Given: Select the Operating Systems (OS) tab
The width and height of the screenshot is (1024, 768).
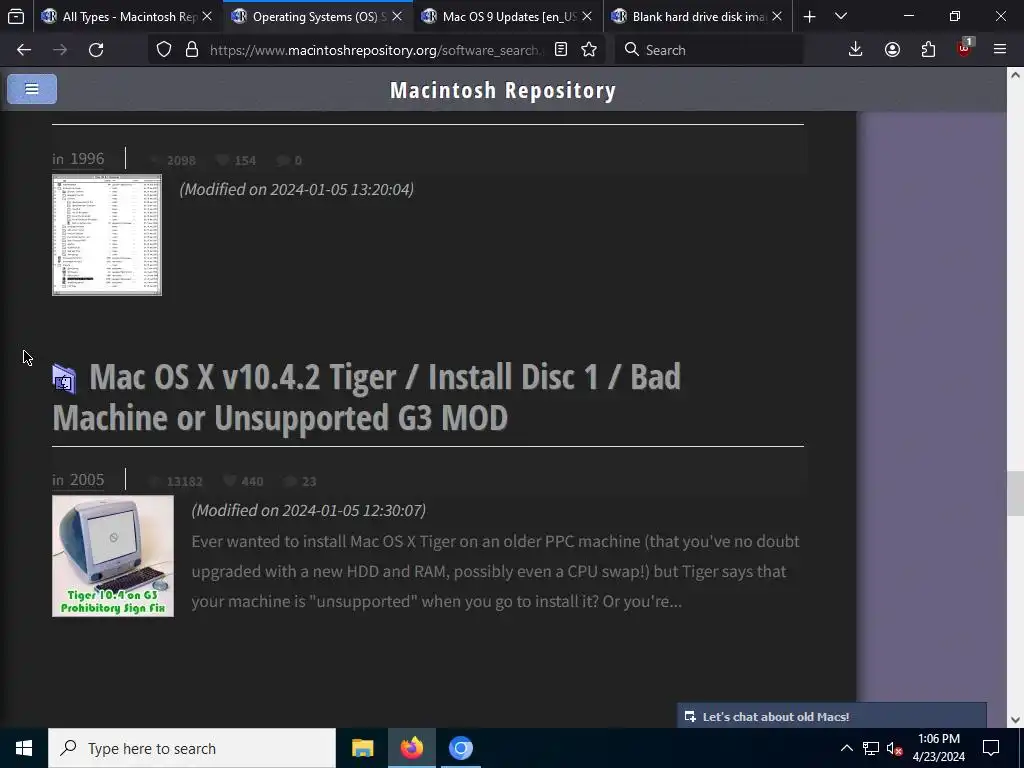Looking at the screenshot, I should [317, 16].
